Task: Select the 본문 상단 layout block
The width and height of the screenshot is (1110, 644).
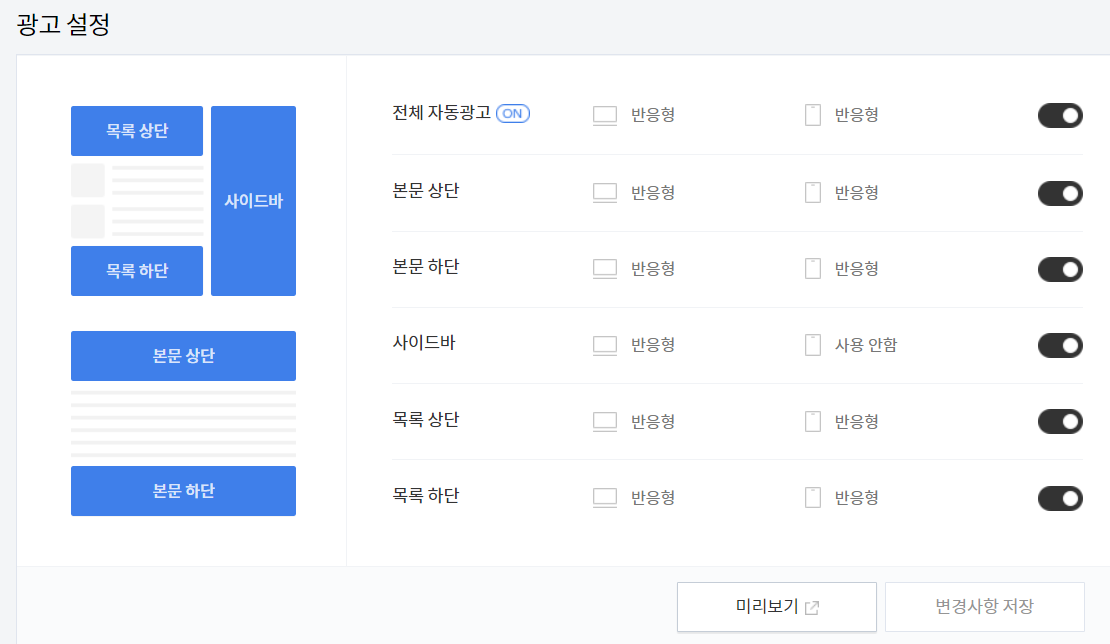Action: [183, 356]
